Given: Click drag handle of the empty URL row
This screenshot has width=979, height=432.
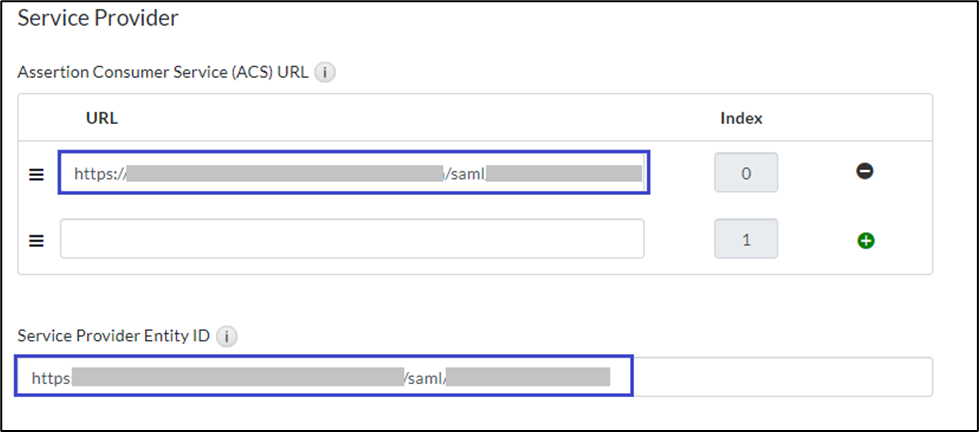Looking at the screenshot, I should tap(36, 240).
